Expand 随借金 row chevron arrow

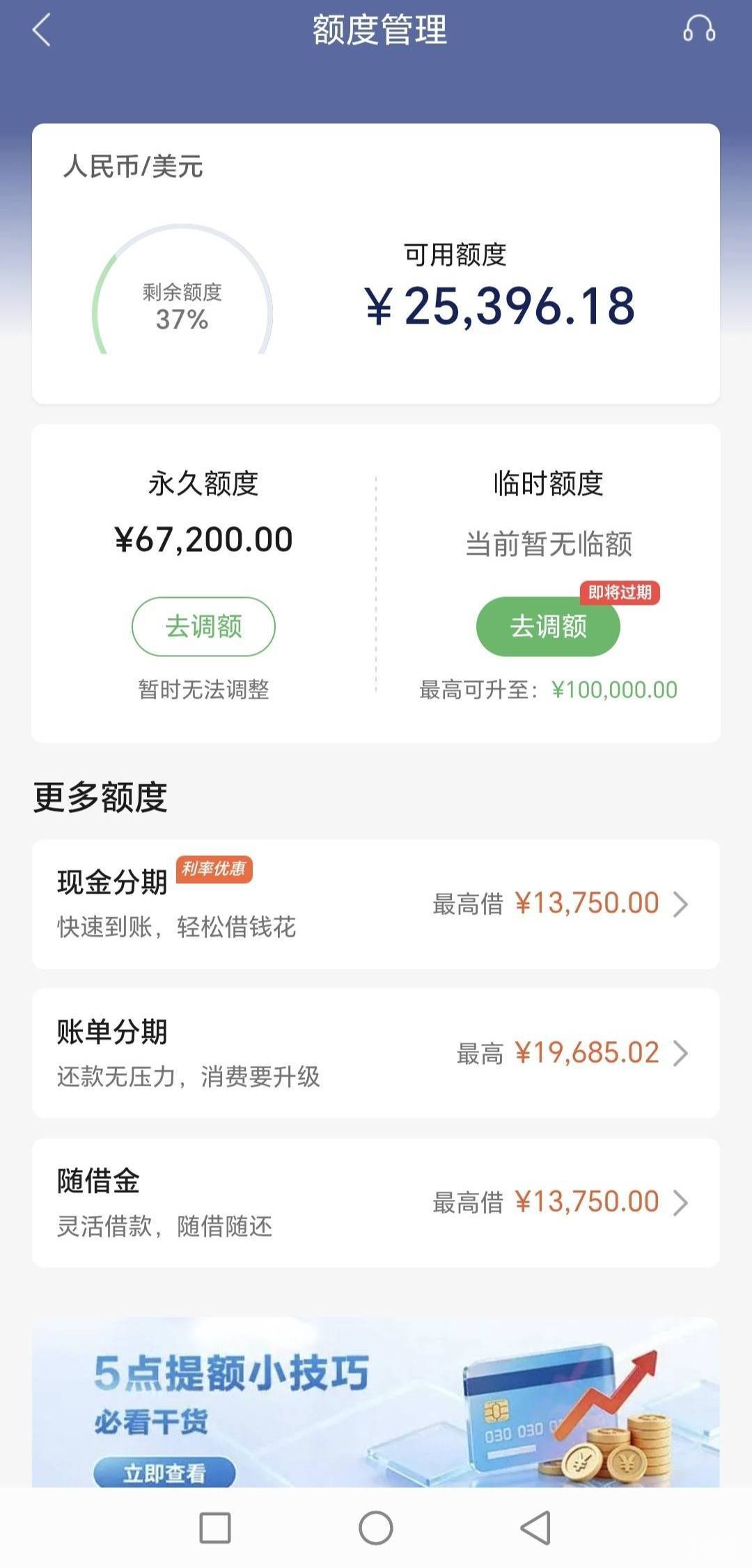click(x=680, y=1202)
